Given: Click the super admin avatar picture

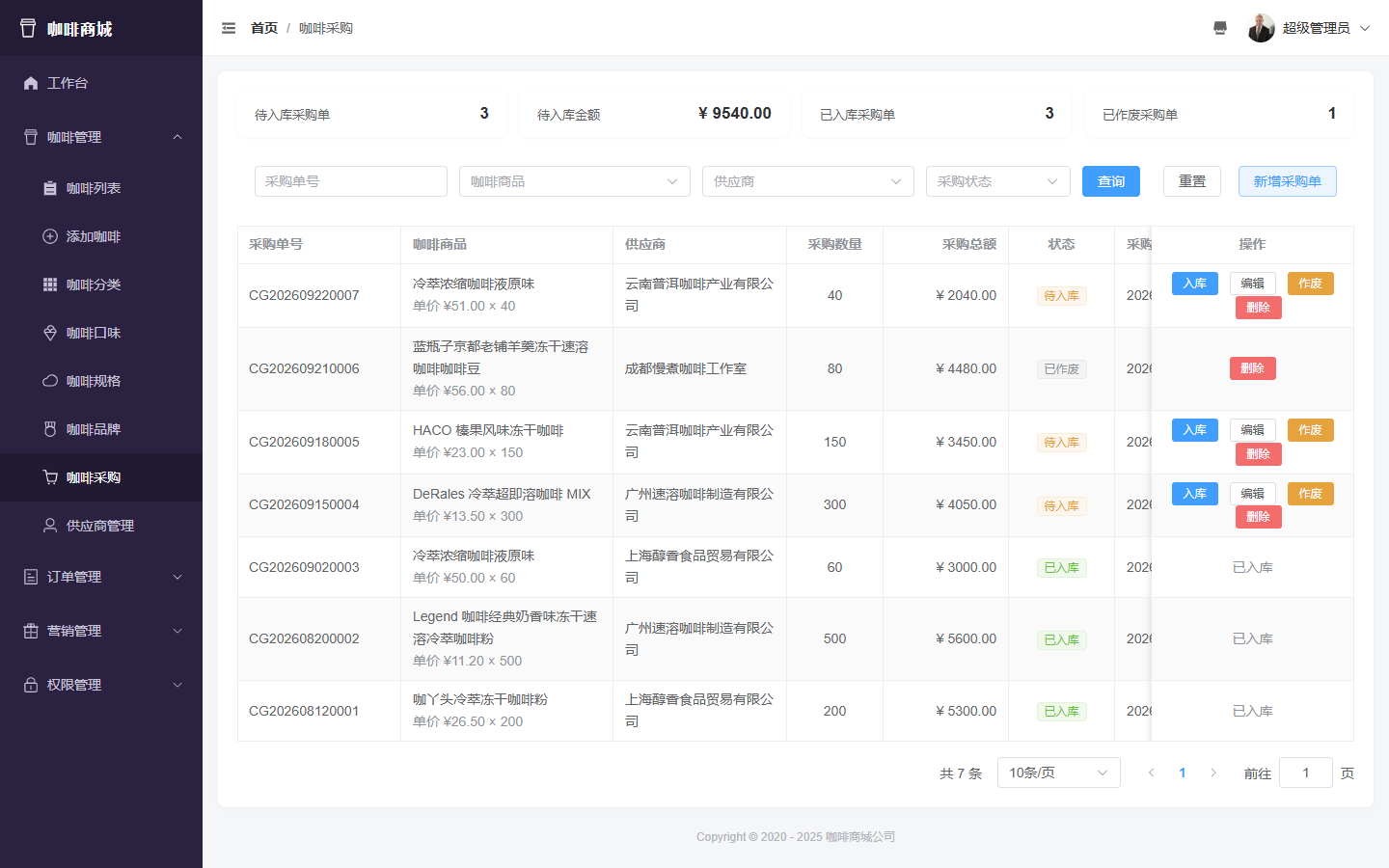Looking at the screenshot, I should (1261, 28).
